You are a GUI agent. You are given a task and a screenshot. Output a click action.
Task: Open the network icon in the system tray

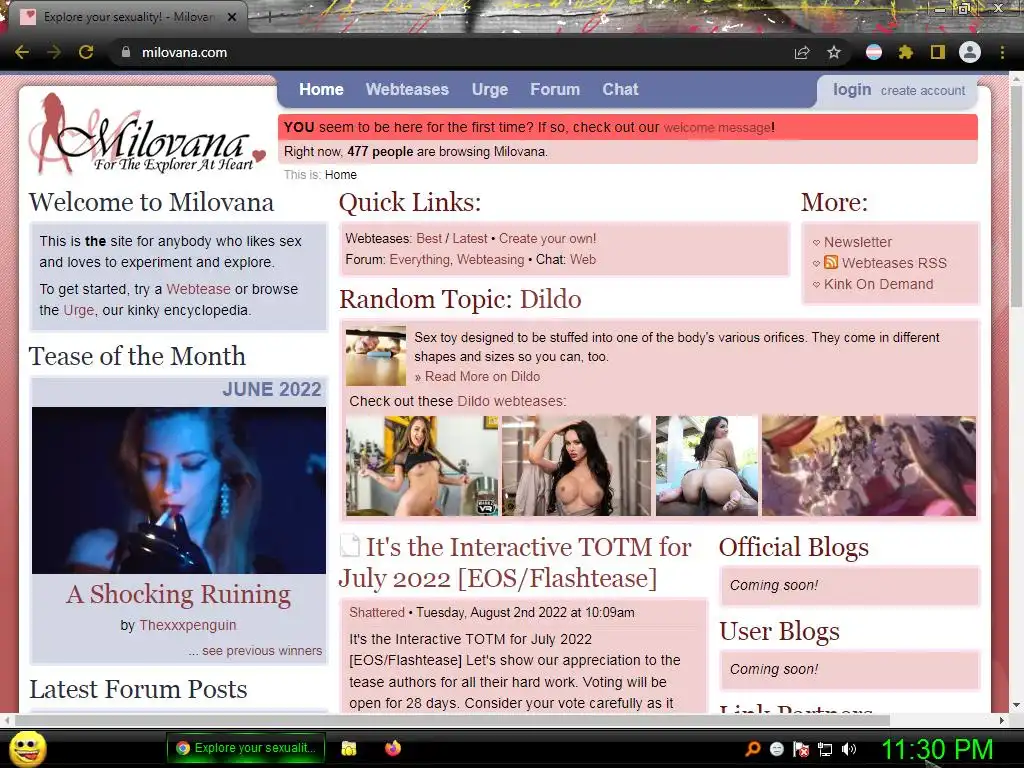(825, 749)
